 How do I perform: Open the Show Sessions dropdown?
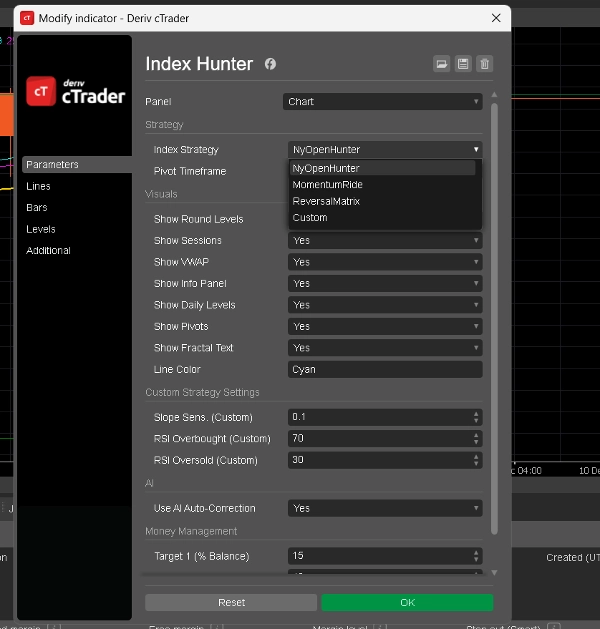pos(385,240)
